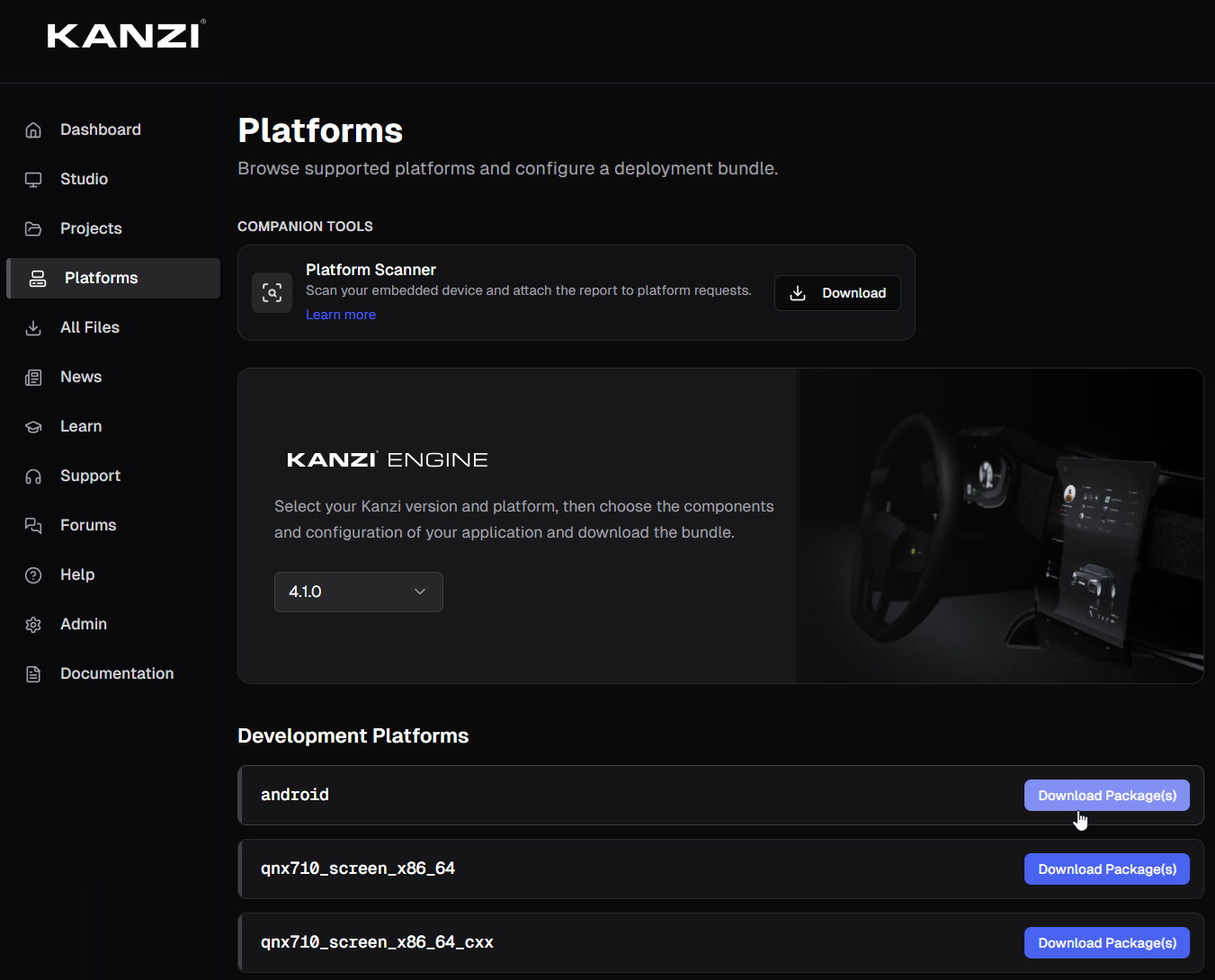Click the Documentation file icon
This screenshot has width=1215, height=980.
33,673
